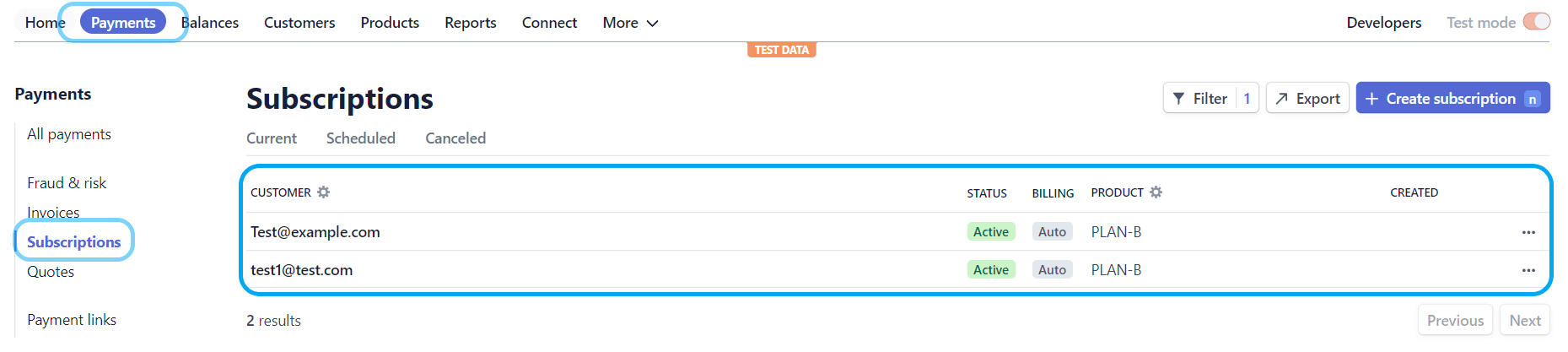Open the options menu for Test@example.com row

[1528, 232]
